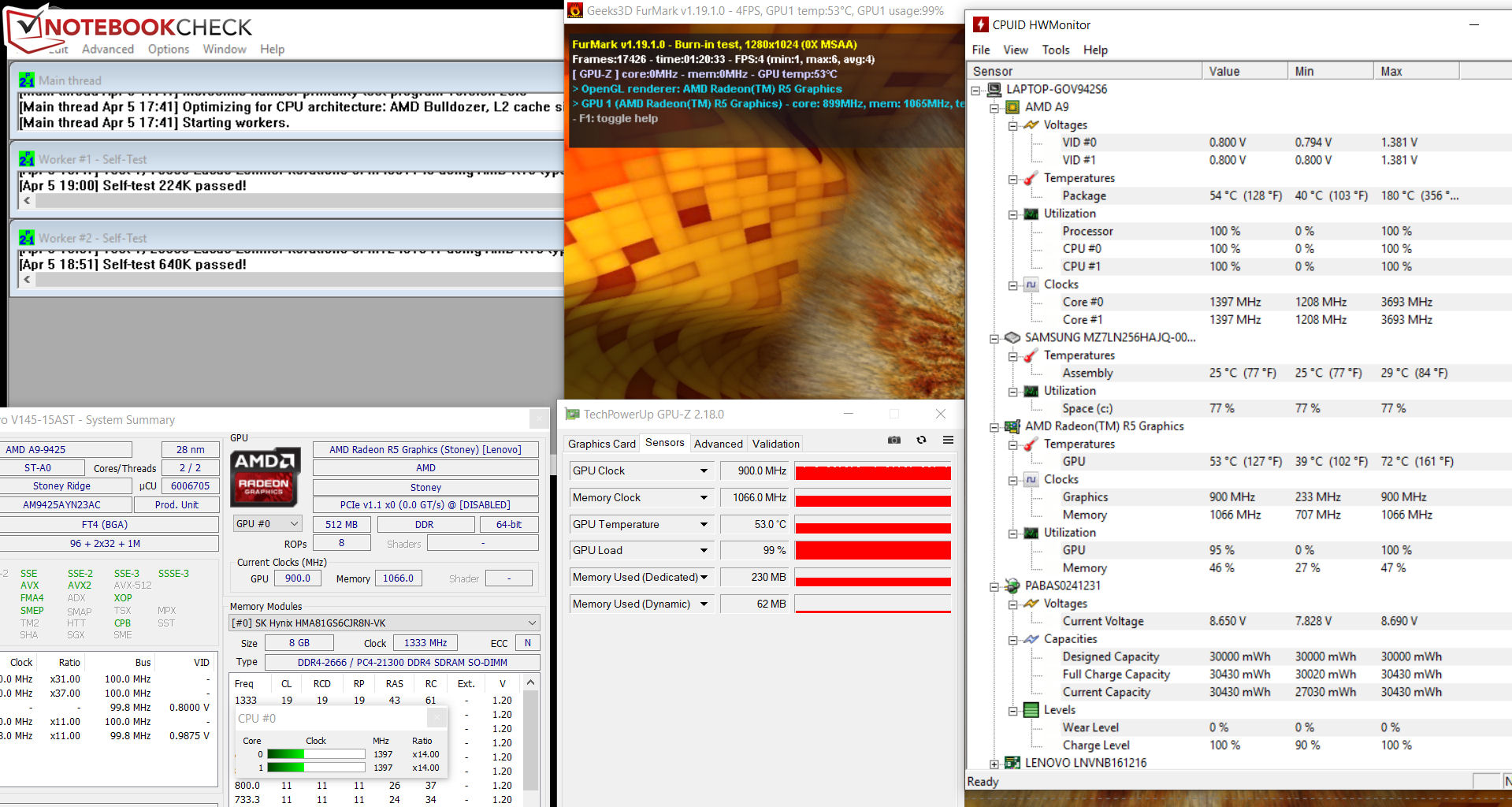Click the Worker #1 Self-Test window icon
The height and width of the screenshot is (807, 1512).
(x=27, y=159)
